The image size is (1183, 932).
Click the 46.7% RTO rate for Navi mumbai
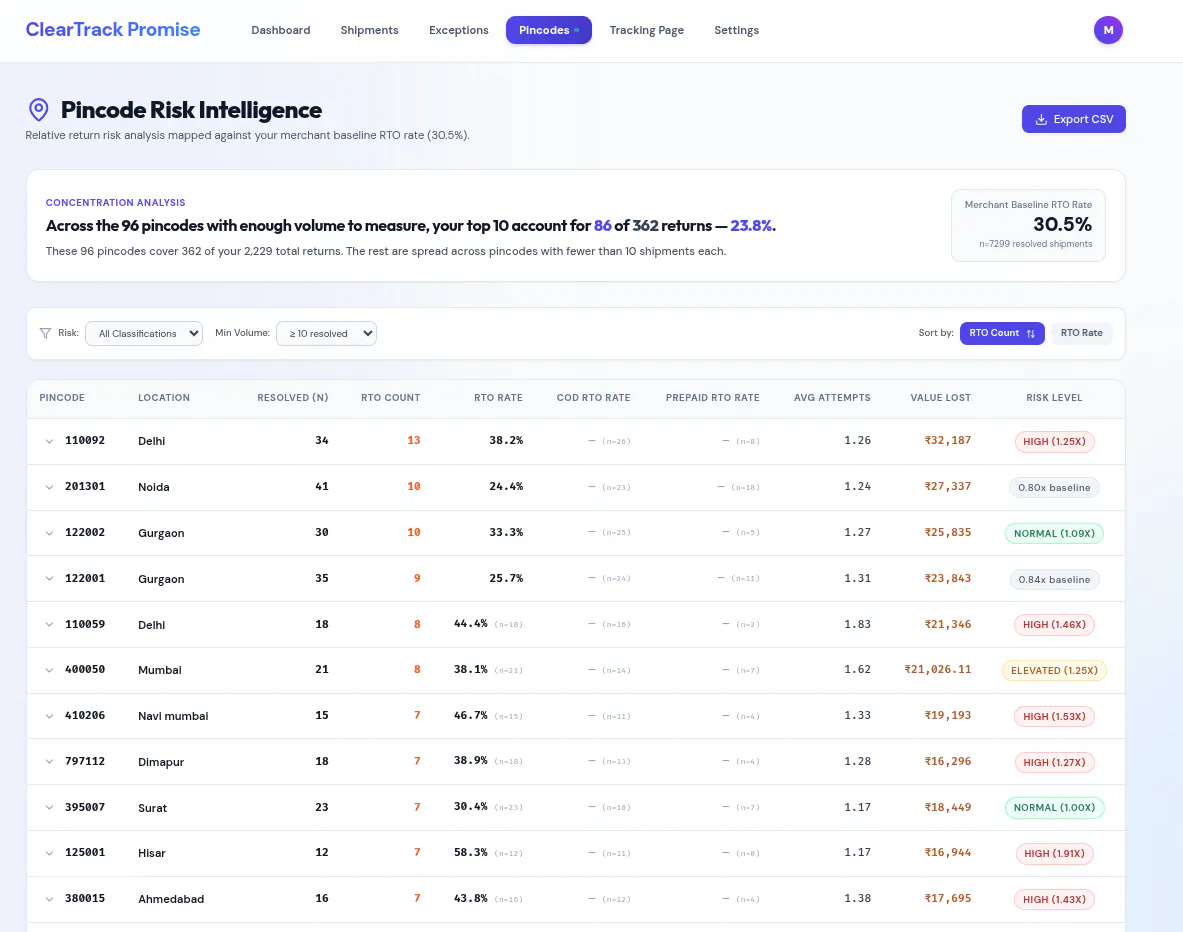coord(471,715)
